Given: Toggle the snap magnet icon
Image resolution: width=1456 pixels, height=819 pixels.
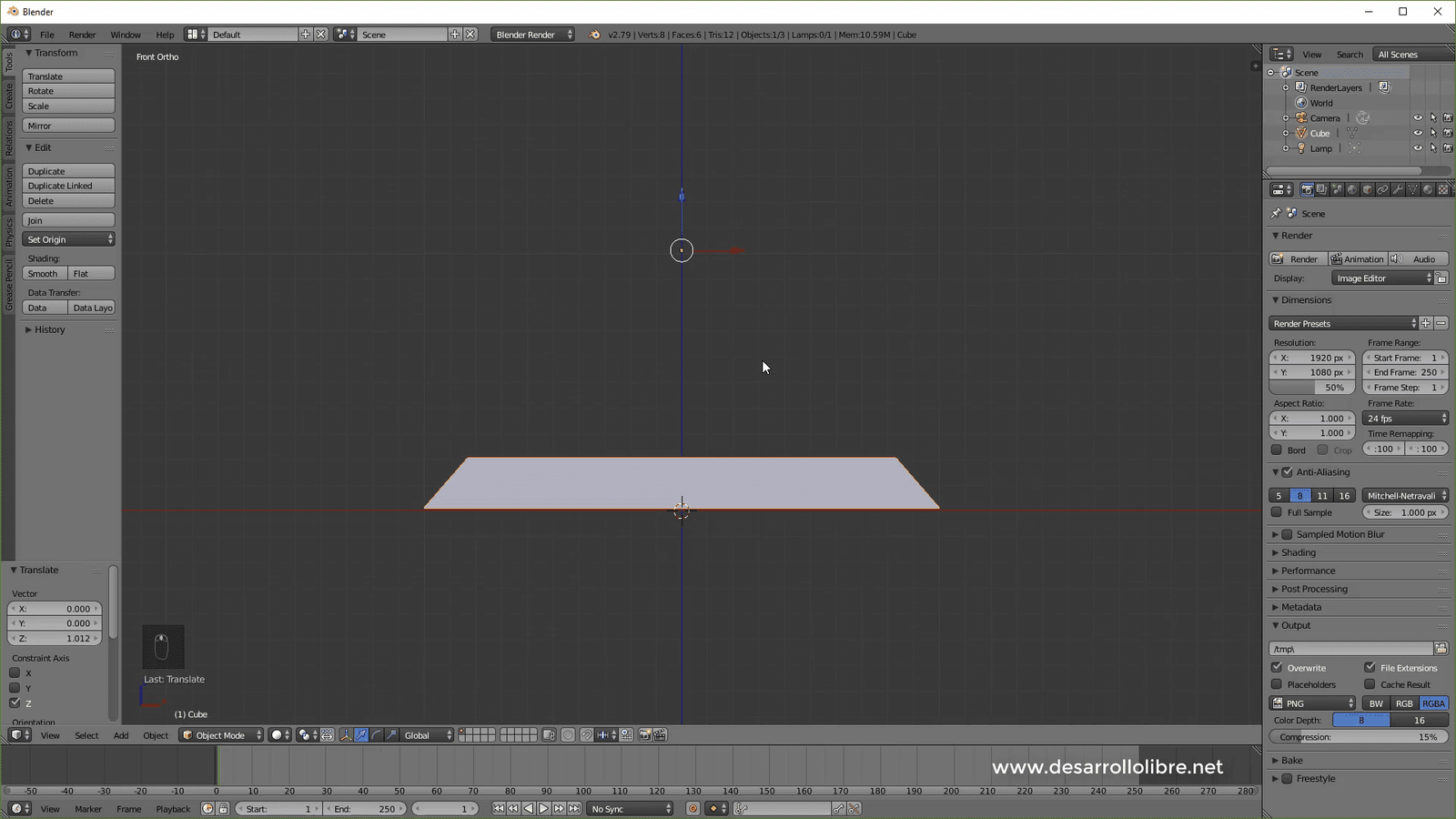Looking at the screenshot, I should 587,735.
